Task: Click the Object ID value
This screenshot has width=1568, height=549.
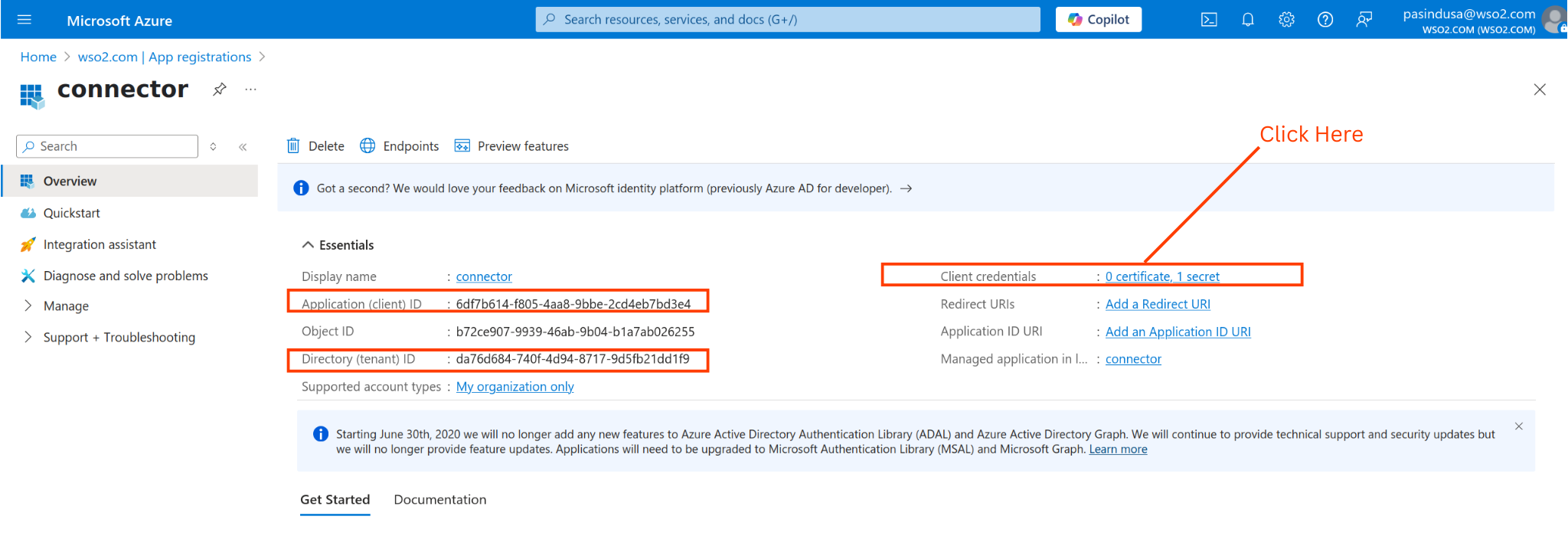Action: pyautogui.click(x=575, y=332)
